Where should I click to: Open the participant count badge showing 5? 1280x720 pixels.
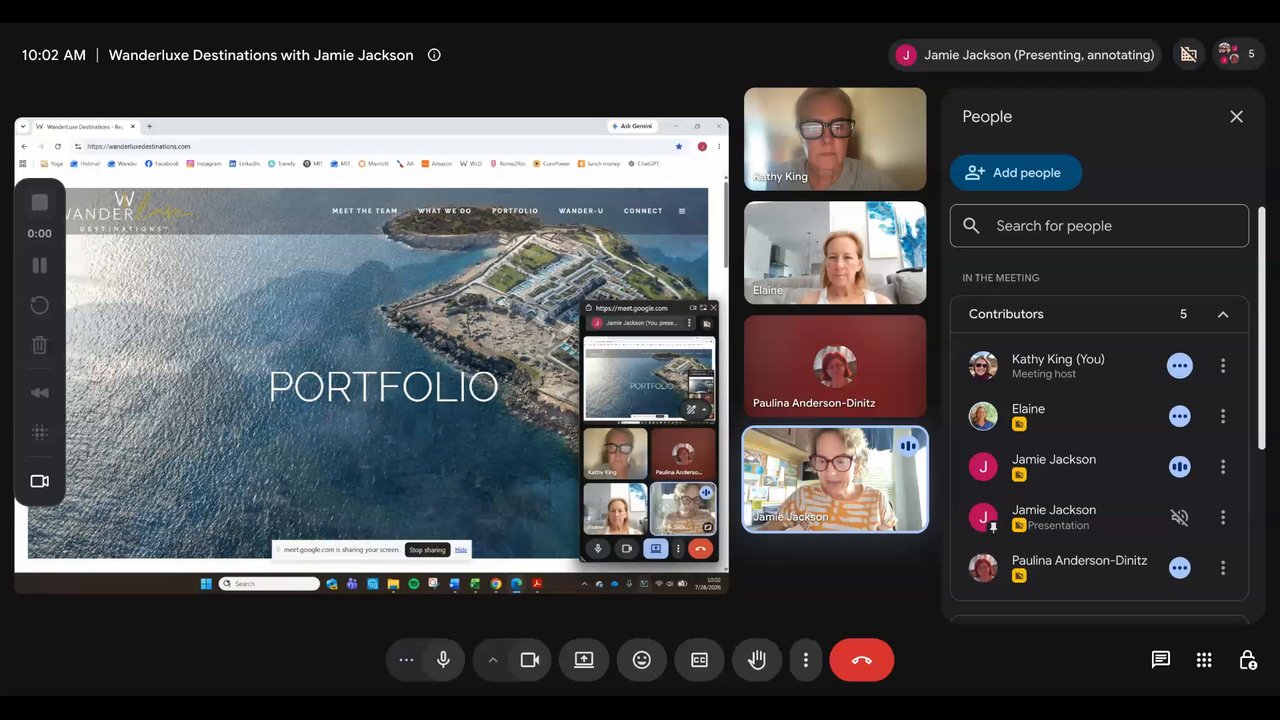point(1237,54)
